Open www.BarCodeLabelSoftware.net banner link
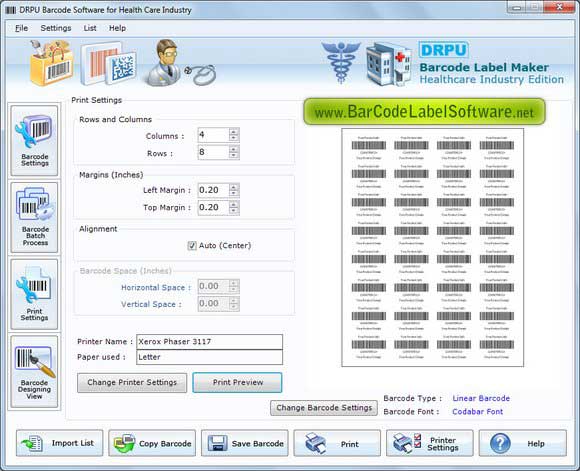 424,112
